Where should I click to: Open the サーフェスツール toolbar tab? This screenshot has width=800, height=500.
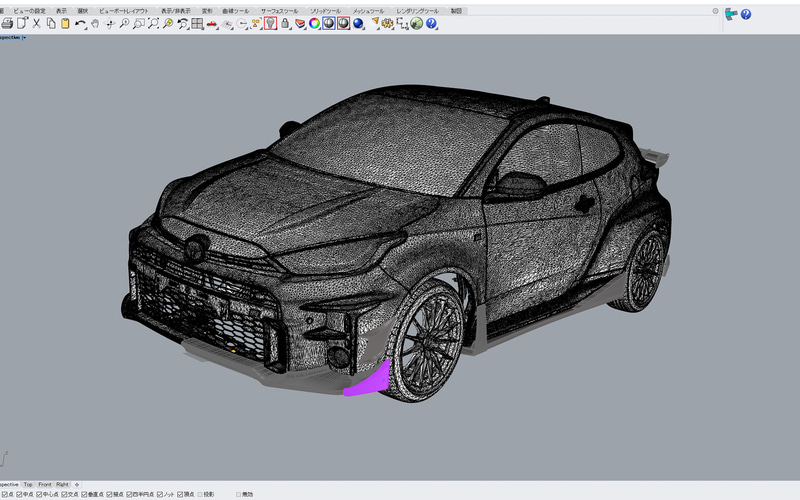pos(281,10)
